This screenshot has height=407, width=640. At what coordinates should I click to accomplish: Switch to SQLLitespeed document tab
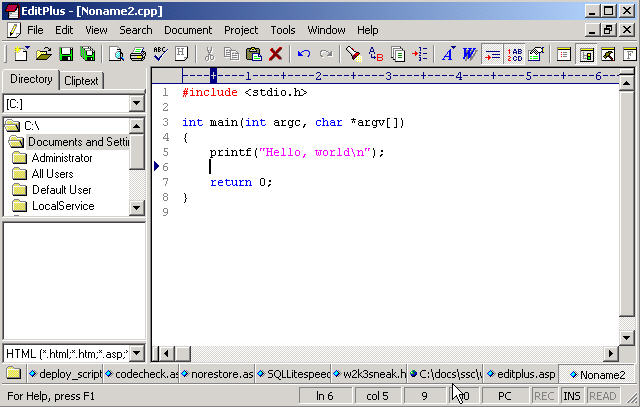point(293,374)
